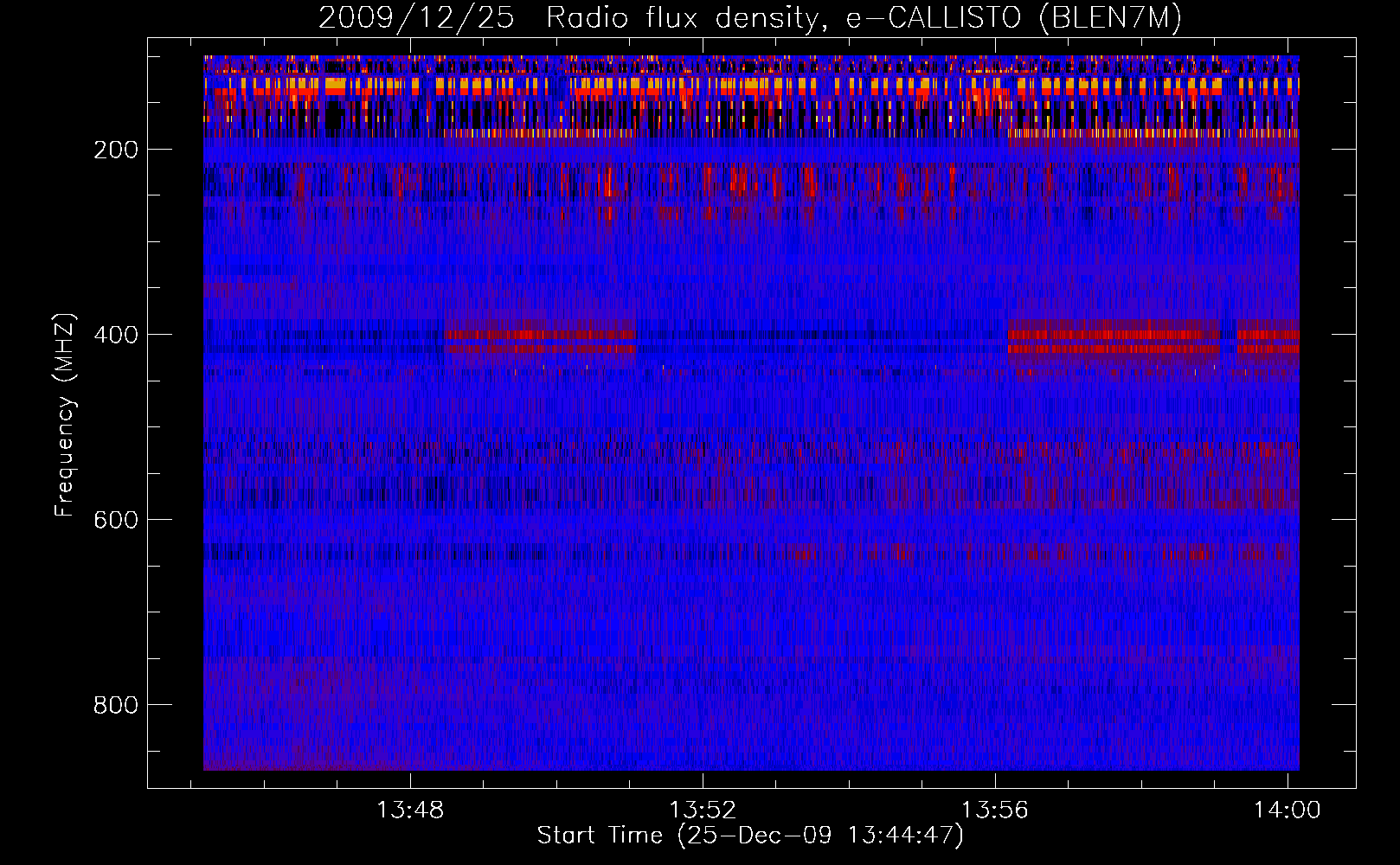Click the plot title '2009/12/25 Radio flux density, e-CALLISTO (BLEN7M)'
This screenshot has width=1400, height=865.
pos(750,18)
